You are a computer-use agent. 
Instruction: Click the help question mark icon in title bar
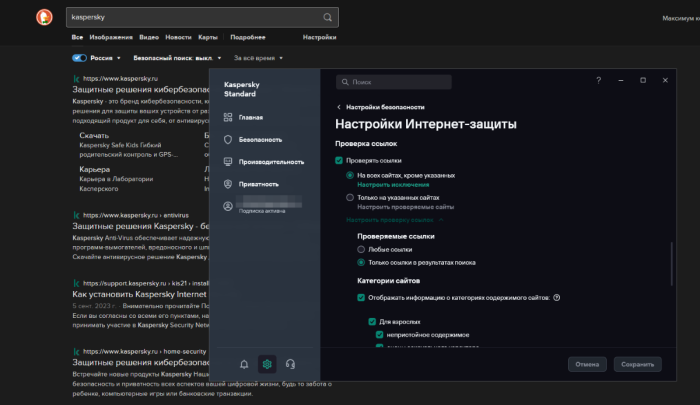(599, 80)
